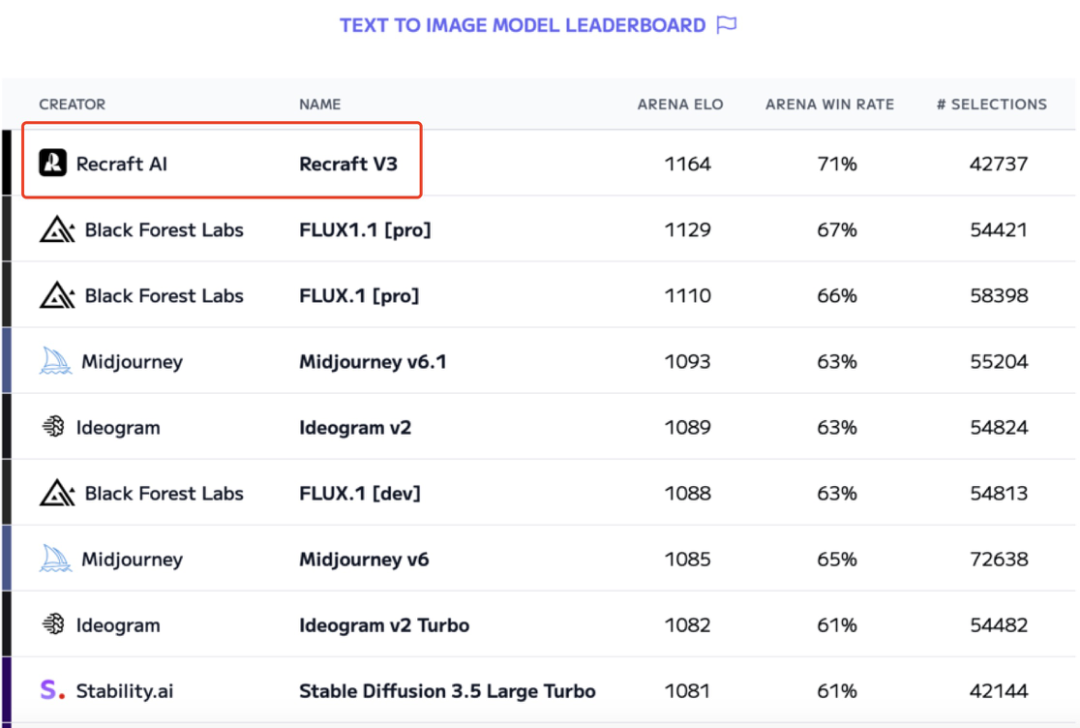Click the selections count 58398
Image resolution: width=1080 pixels, height=728 pixels.
pyautogui.click(x=999, y=295)
